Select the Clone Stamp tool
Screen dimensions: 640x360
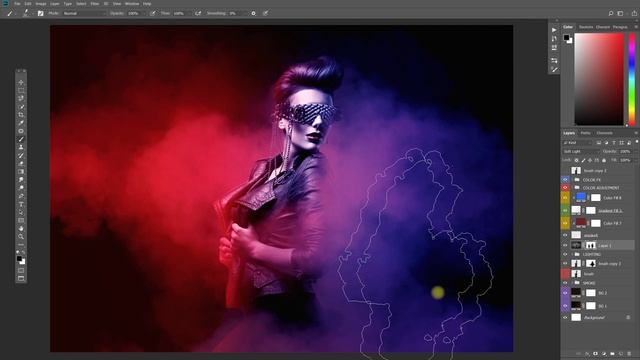click(21, 147)
